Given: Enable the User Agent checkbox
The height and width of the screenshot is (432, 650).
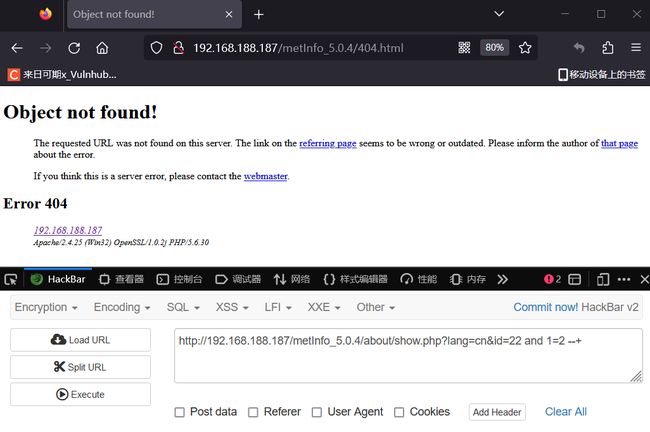Looking at the screenshot, I should [317, 412].
